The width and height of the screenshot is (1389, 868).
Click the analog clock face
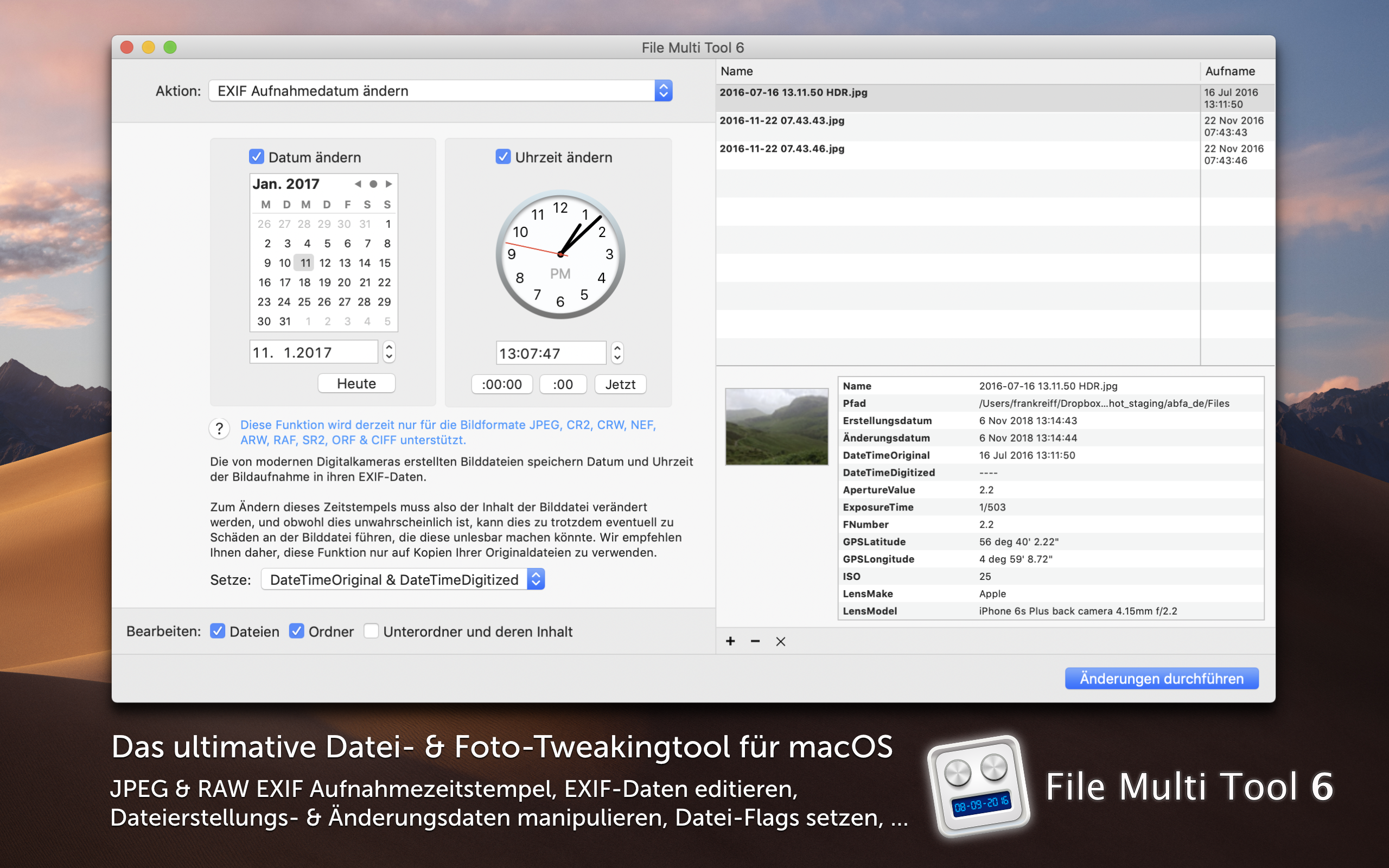[x=560, y=254]
